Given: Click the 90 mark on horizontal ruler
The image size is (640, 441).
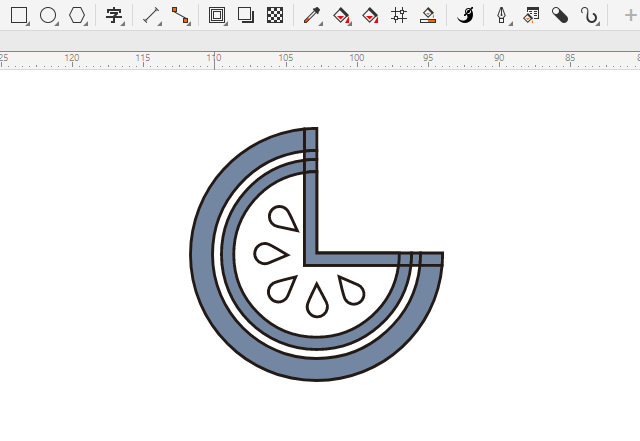Looking at the screenshot, I should pyautogui.click(x=499, y=58).
